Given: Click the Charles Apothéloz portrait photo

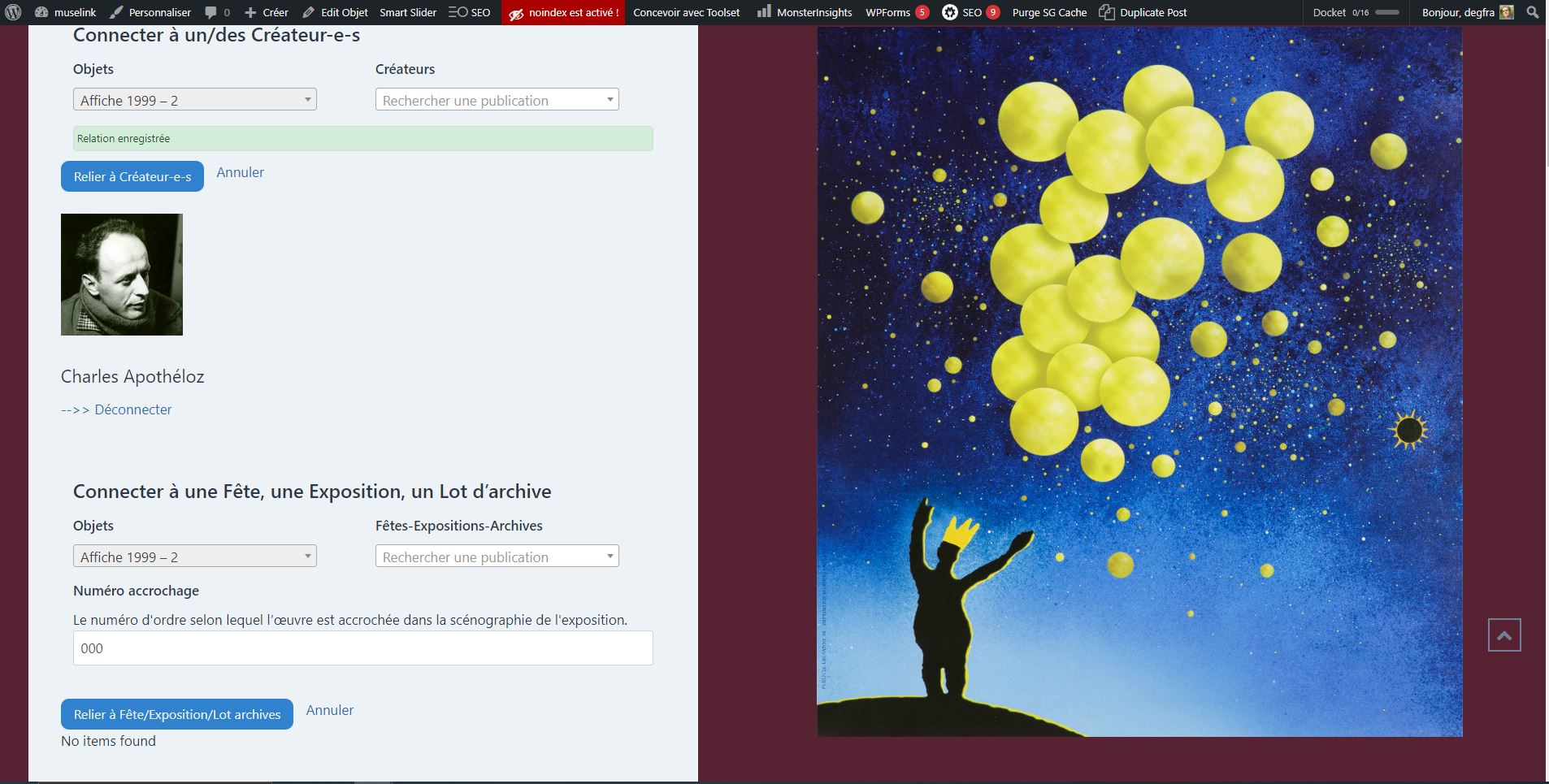Looking at the screenshot, I should click(x=122, y=275).
